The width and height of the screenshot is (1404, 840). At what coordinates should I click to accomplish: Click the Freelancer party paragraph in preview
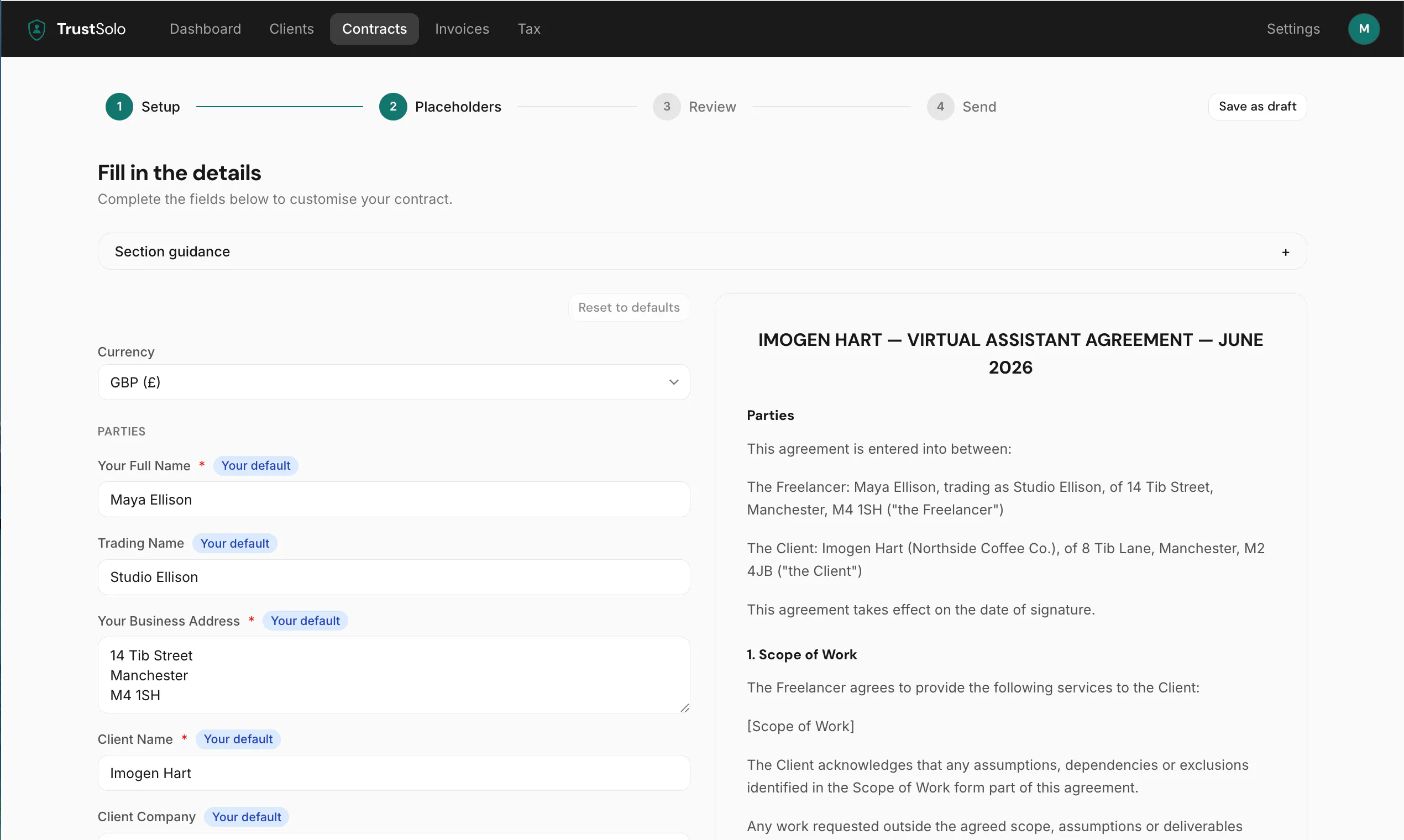tap(979, 498)
